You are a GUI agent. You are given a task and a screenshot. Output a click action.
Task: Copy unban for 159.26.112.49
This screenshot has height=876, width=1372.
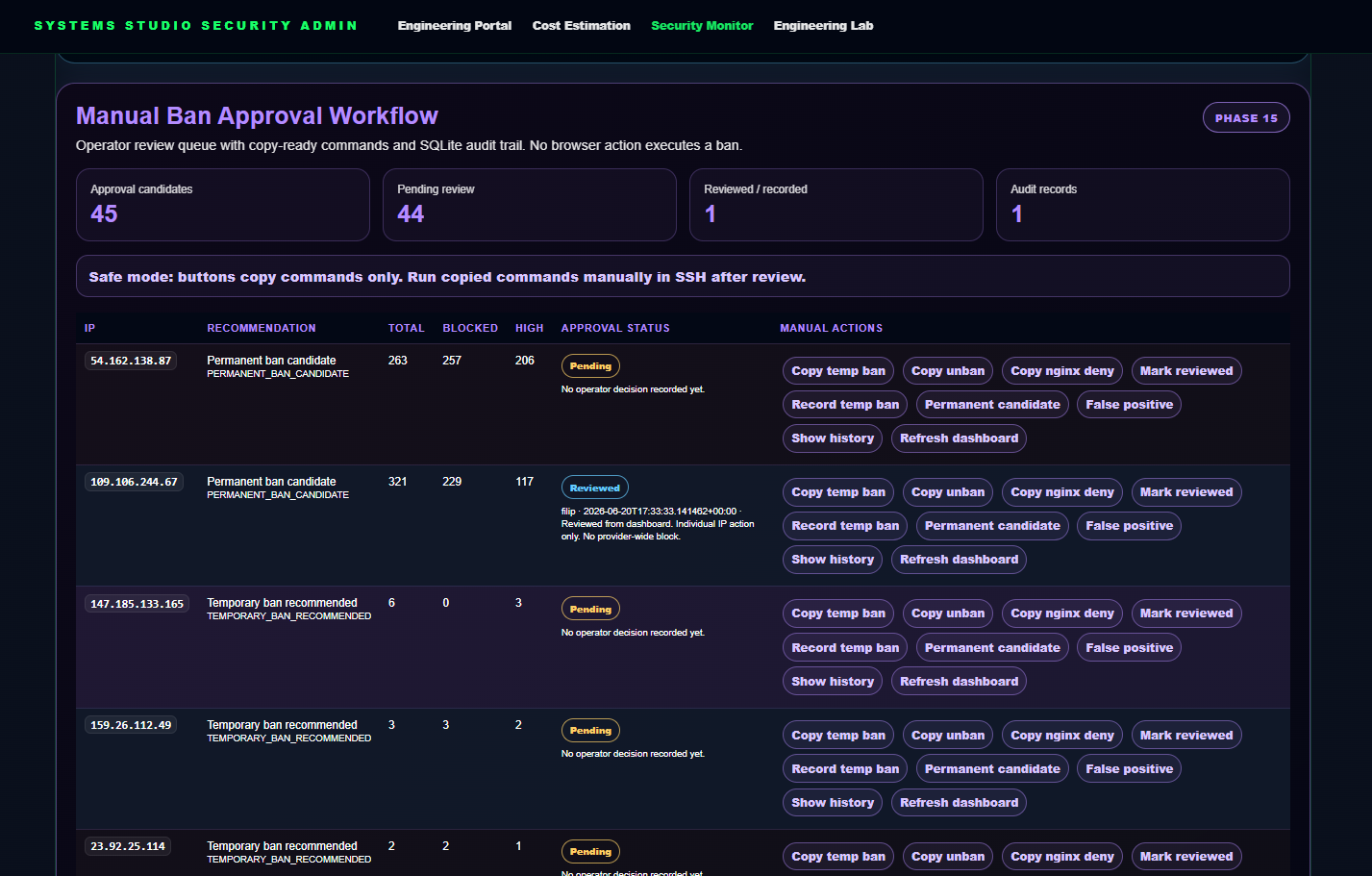(948, 736)
